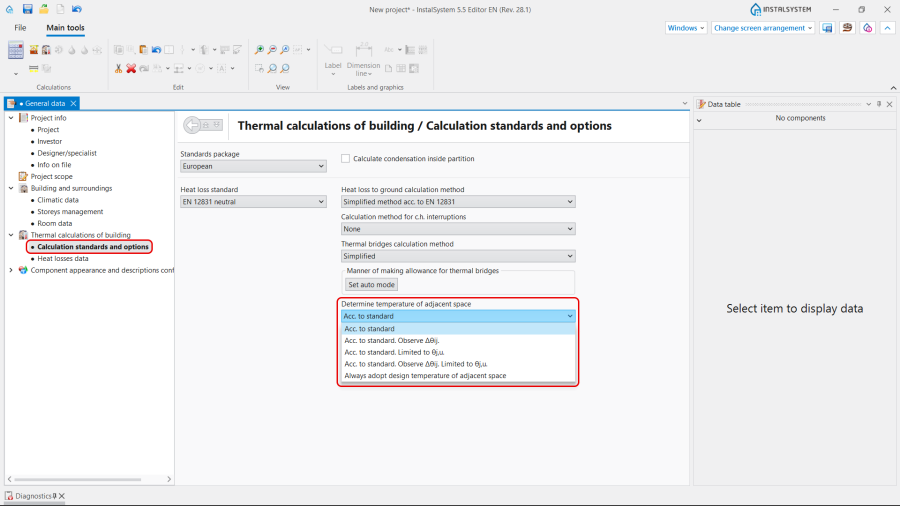Image resolution: width=900 pixels, height=506 pixels.
Task: Open the large Calculations grid icon
Action: 15,50
